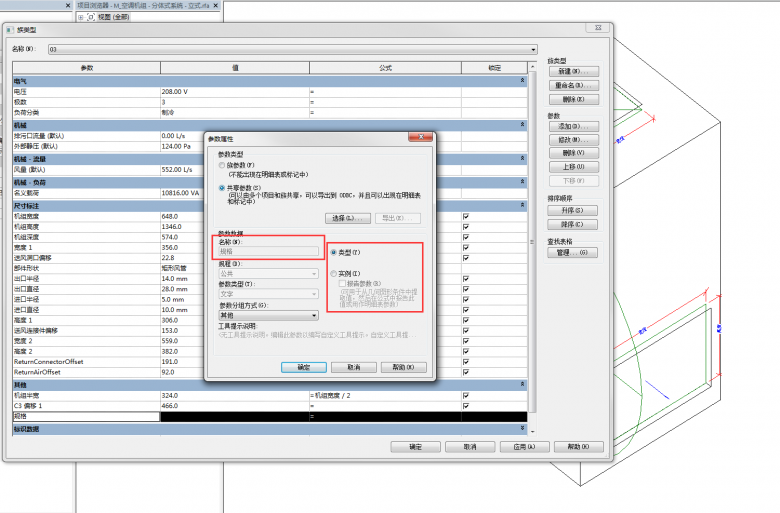Collapse the 电气 parameter group chevron
This screenshot has height=513, width=780.
[523, 80]
